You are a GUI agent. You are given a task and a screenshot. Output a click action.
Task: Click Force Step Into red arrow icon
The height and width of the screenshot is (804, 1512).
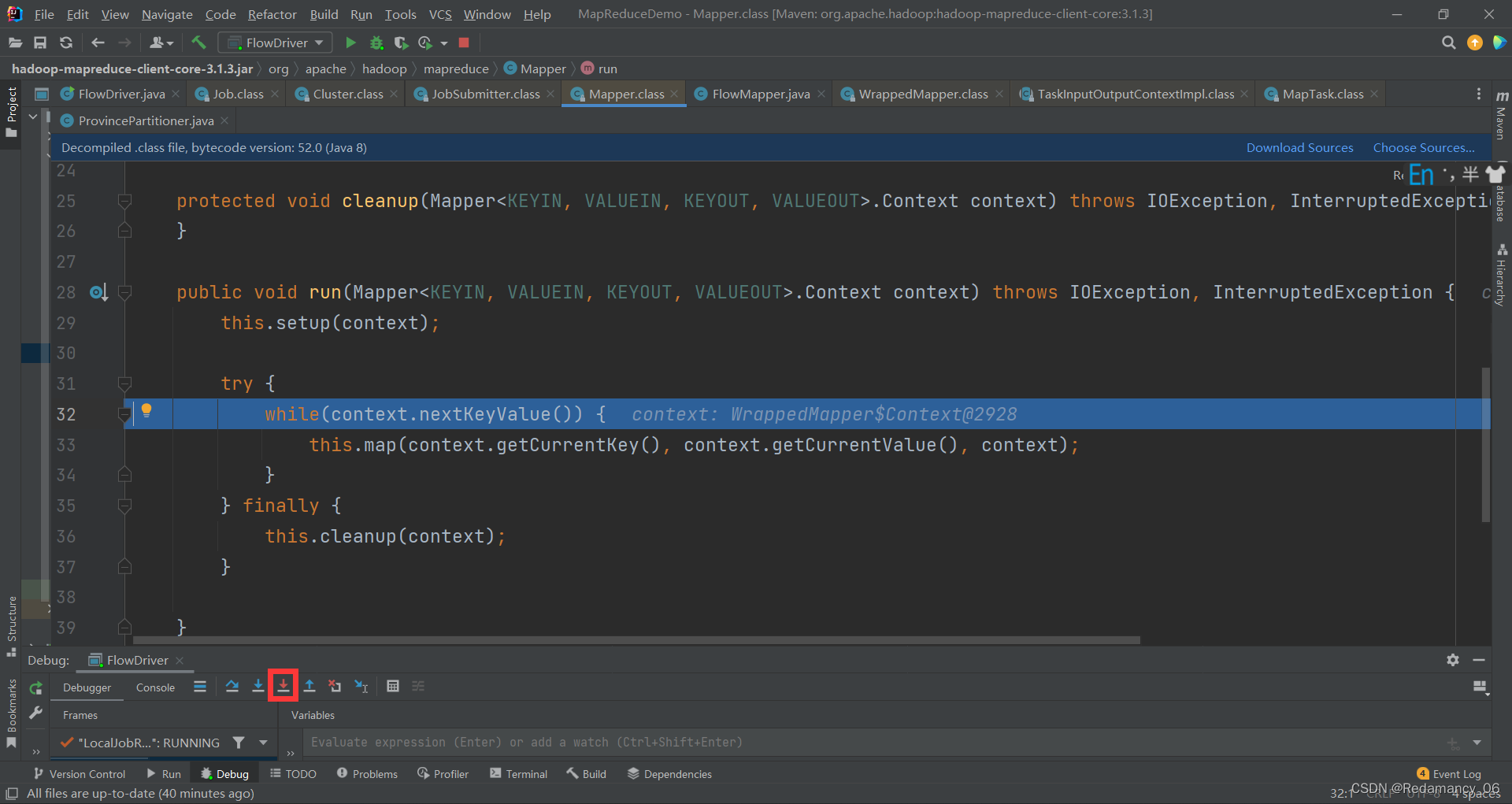283,686
